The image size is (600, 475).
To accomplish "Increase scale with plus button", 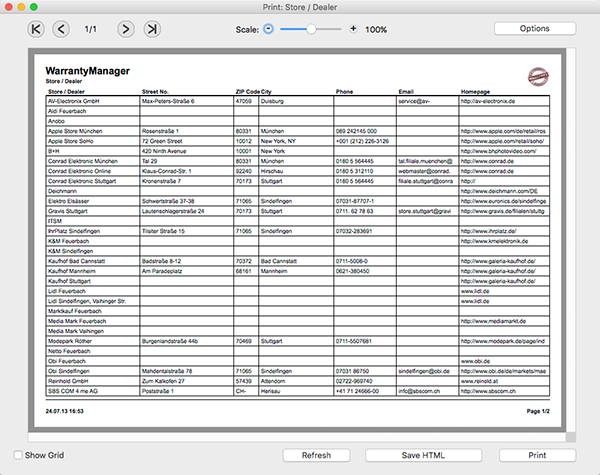I will tap(353, 29).
